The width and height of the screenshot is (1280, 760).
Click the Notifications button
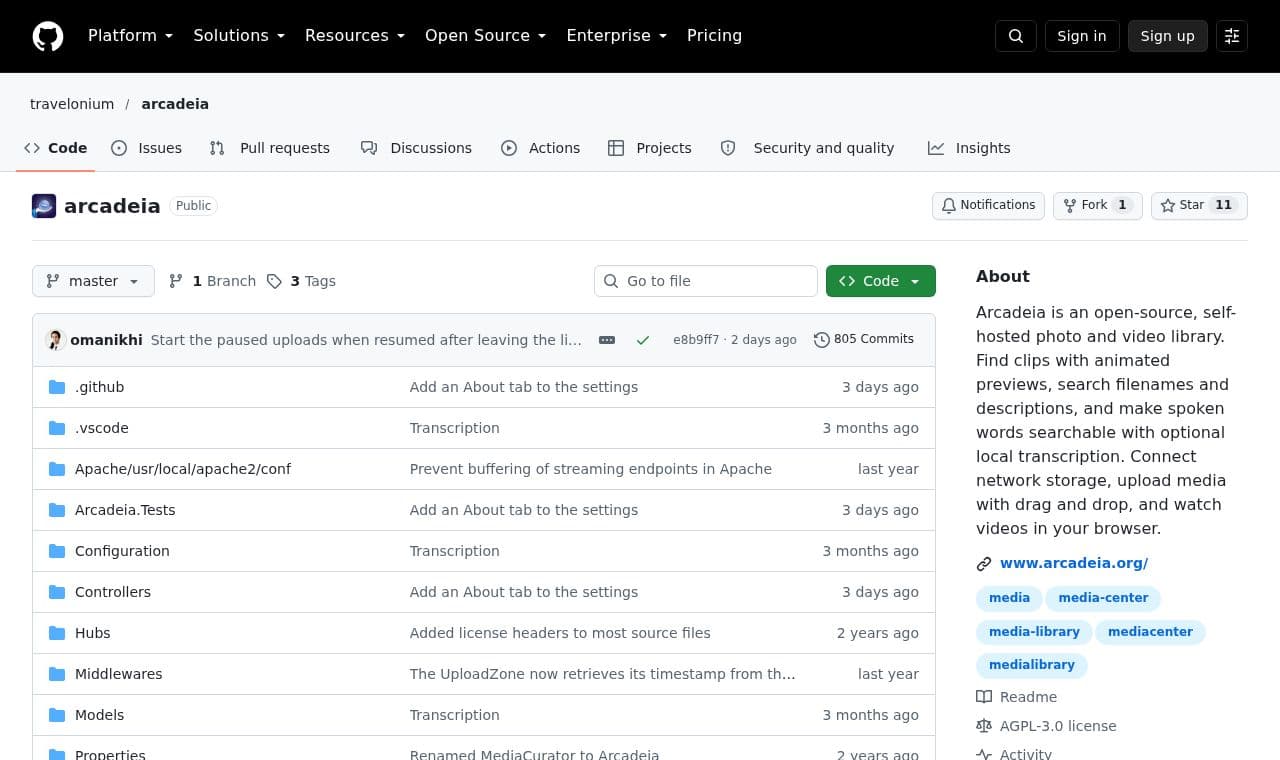click(x=988, y=205)
